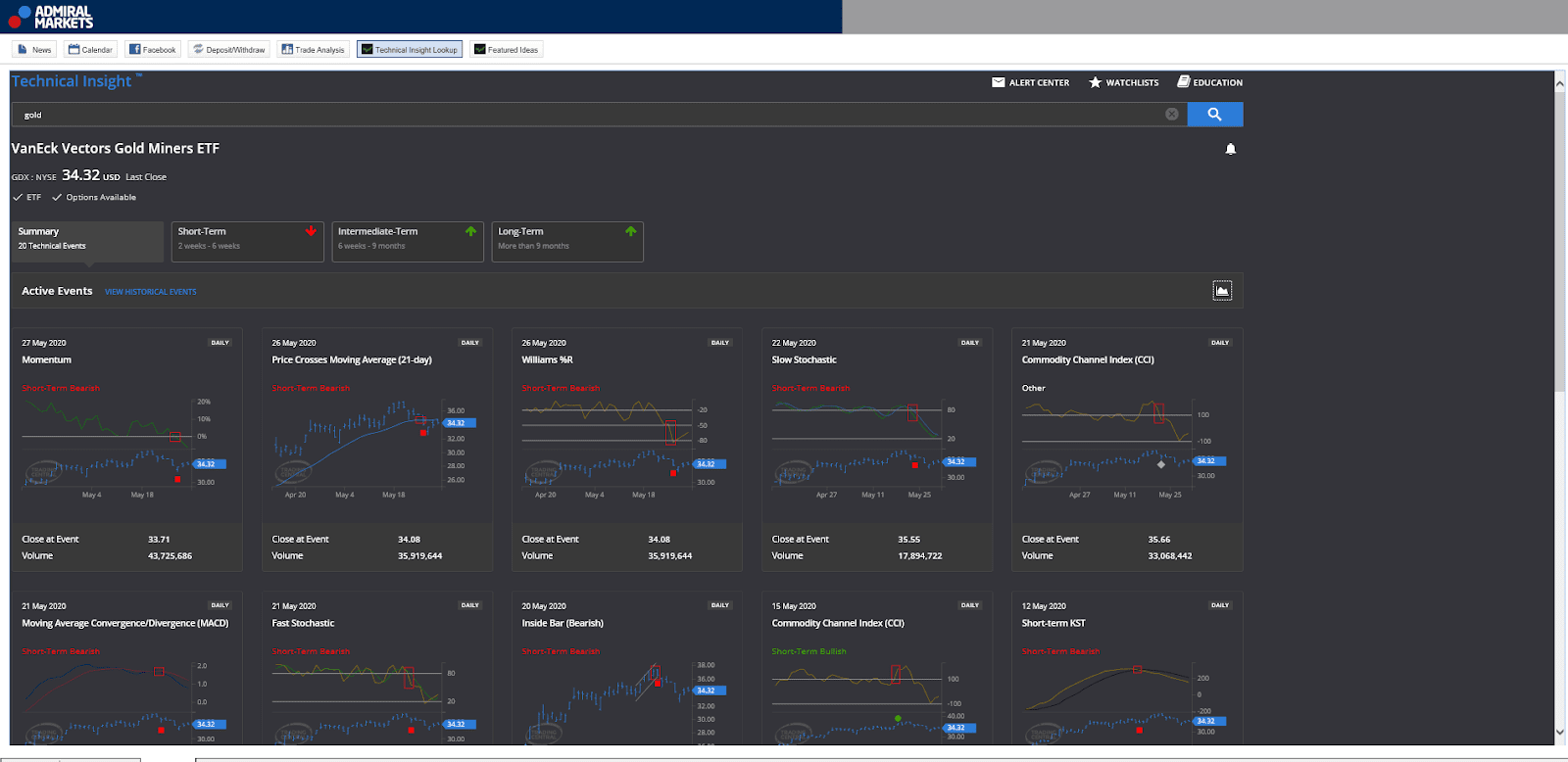Click the scrollbar down arrow
The width and height of the screenshot is (1568, 762).
(1560, 732)
